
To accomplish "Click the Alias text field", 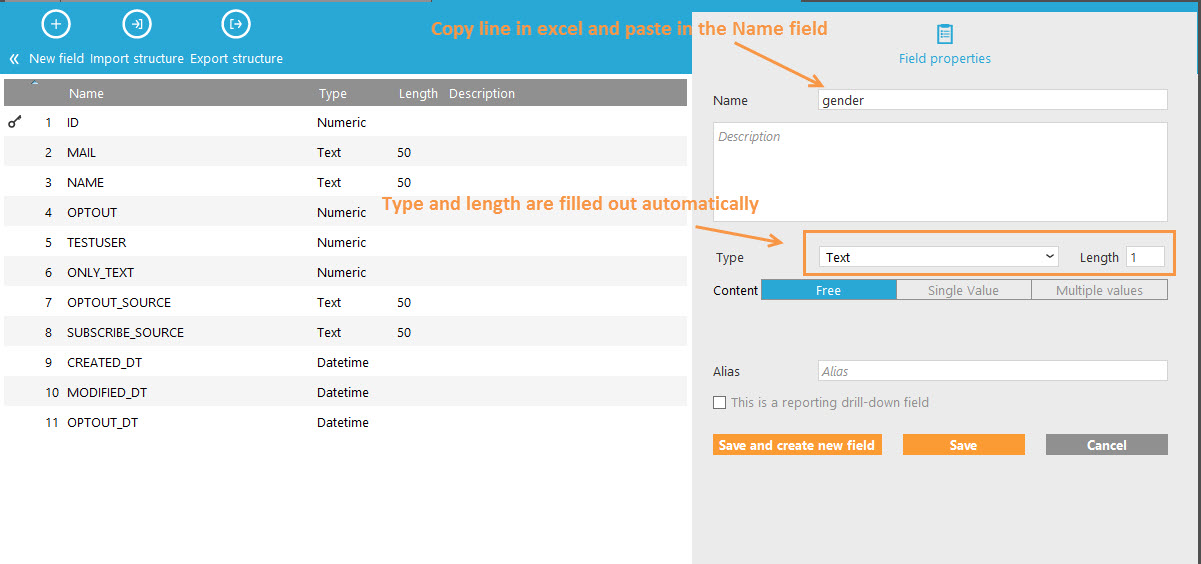I will point(991,371).
